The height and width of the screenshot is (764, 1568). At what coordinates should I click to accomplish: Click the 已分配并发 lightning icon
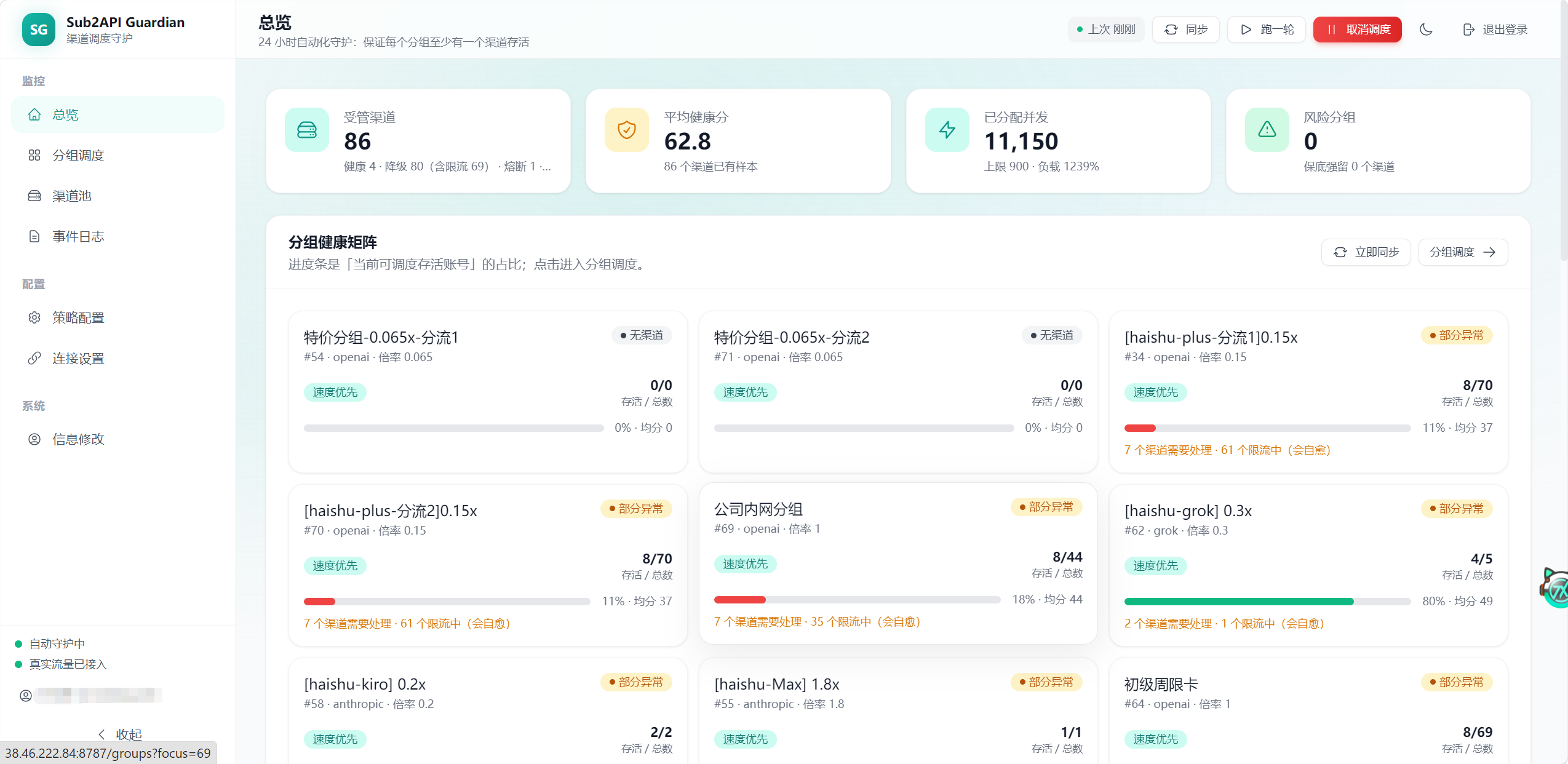coord(947,130)
